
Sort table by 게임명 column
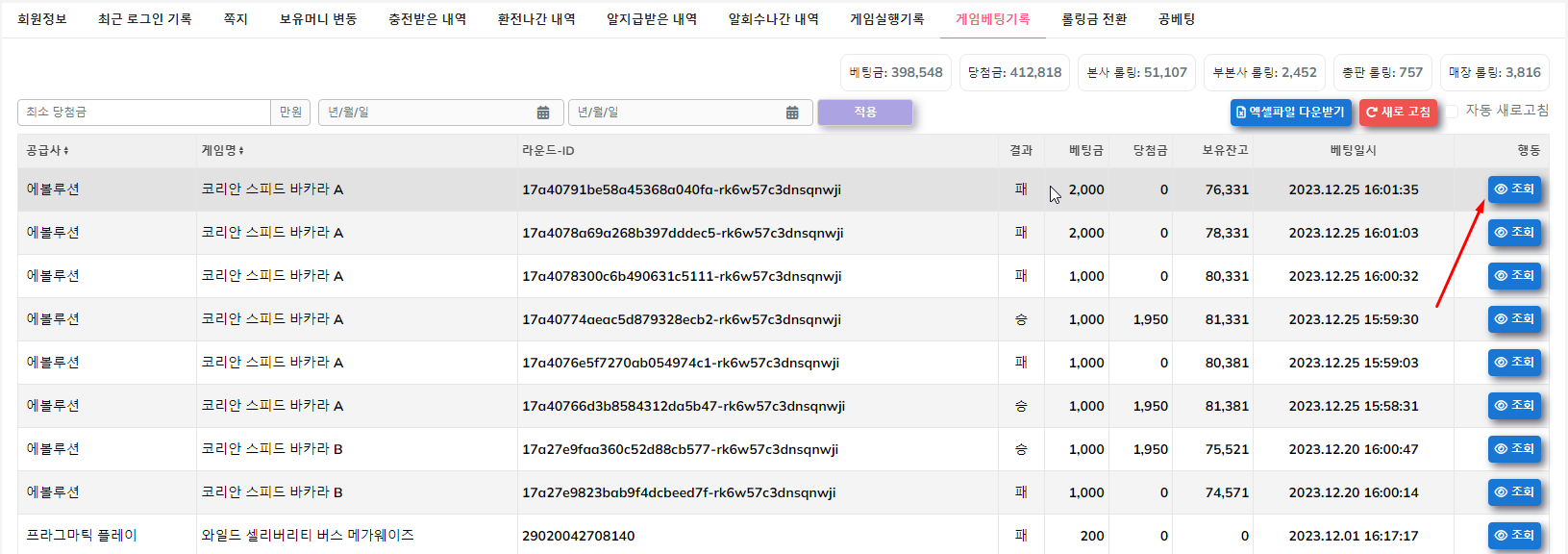pyautogui.click(x=222, y=151)
